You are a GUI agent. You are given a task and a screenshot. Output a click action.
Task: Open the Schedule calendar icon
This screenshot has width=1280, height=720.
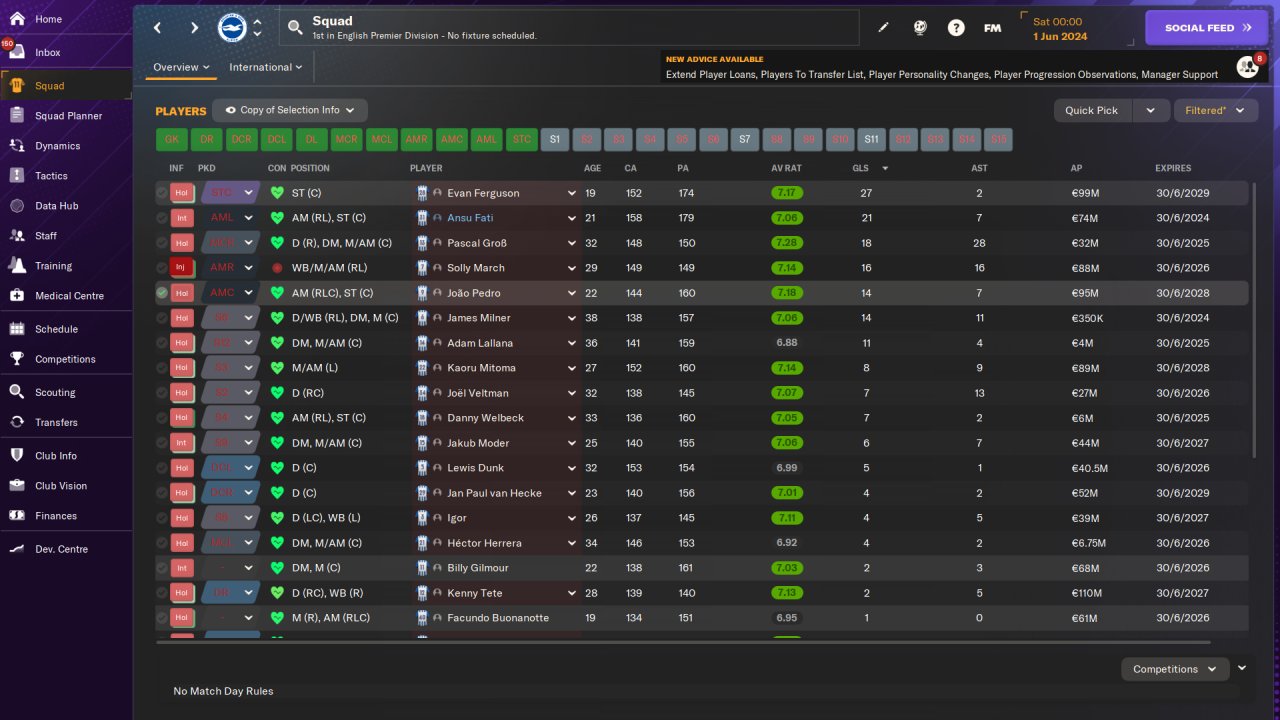[x=17, y=328]
